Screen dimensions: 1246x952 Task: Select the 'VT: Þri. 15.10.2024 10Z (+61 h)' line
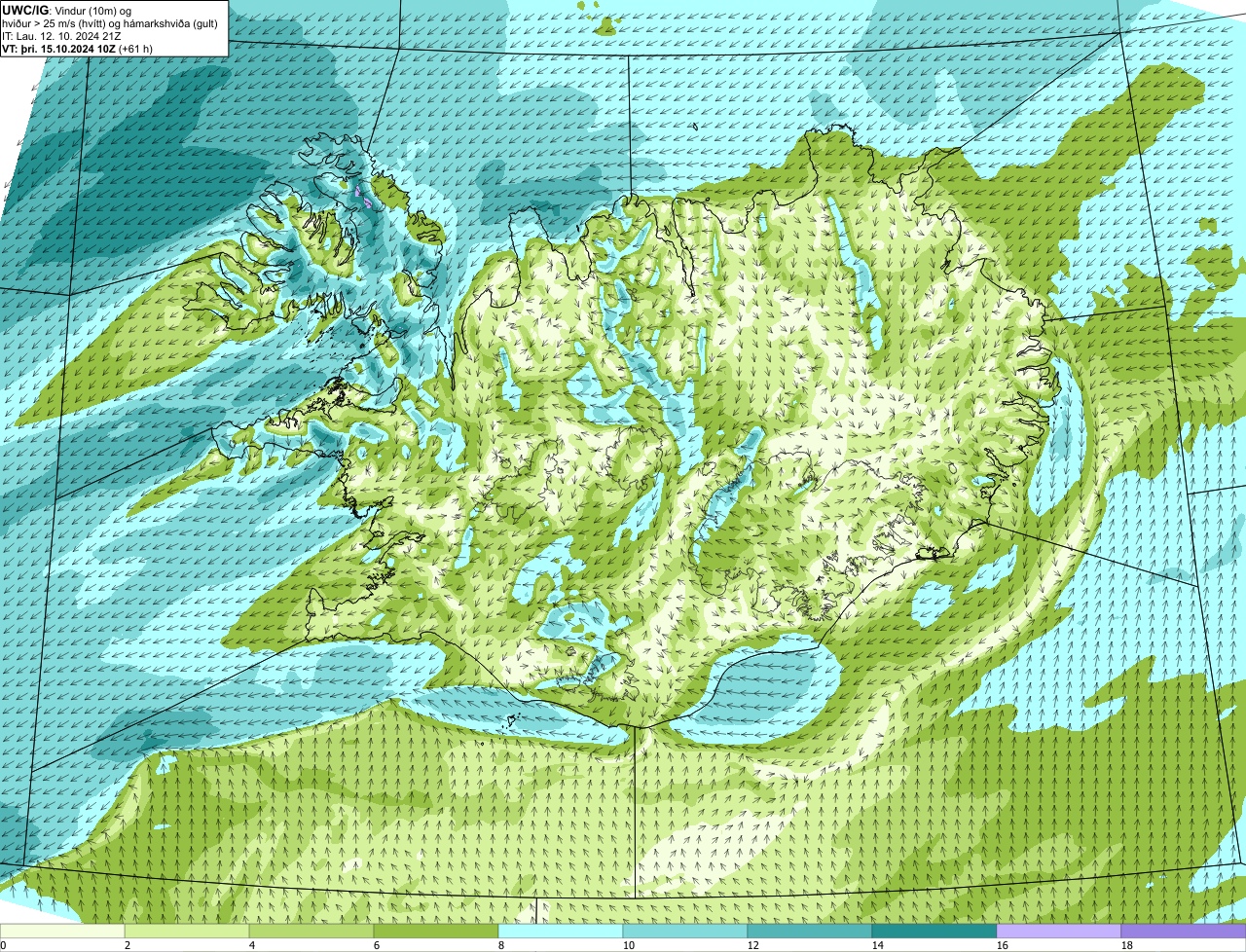78,48
